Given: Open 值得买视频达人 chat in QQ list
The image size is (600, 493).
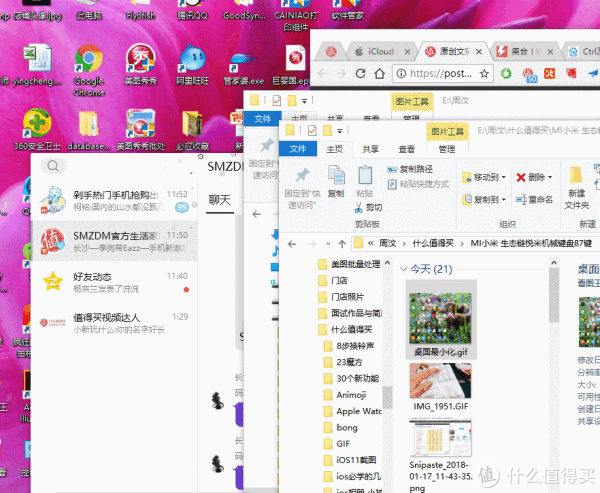Looking at the screenshot, I should pos(114,323).
